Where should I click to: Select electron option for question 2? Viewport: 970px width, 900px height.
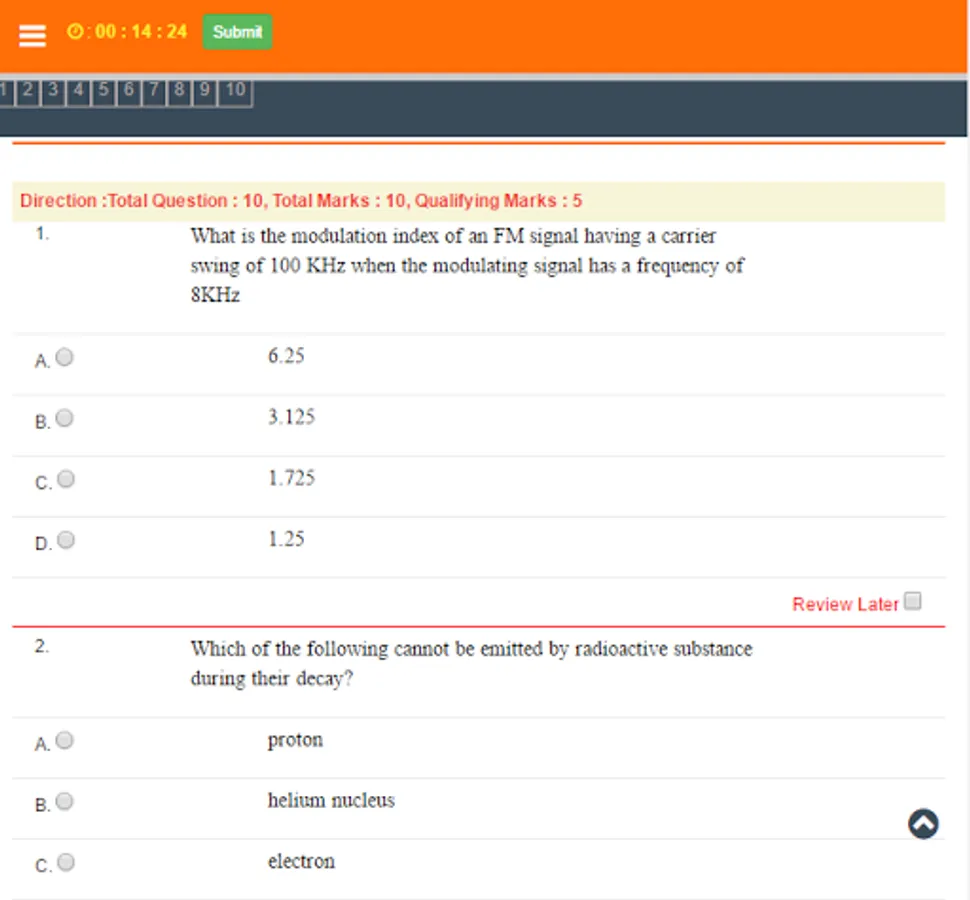tap(65, 861)
